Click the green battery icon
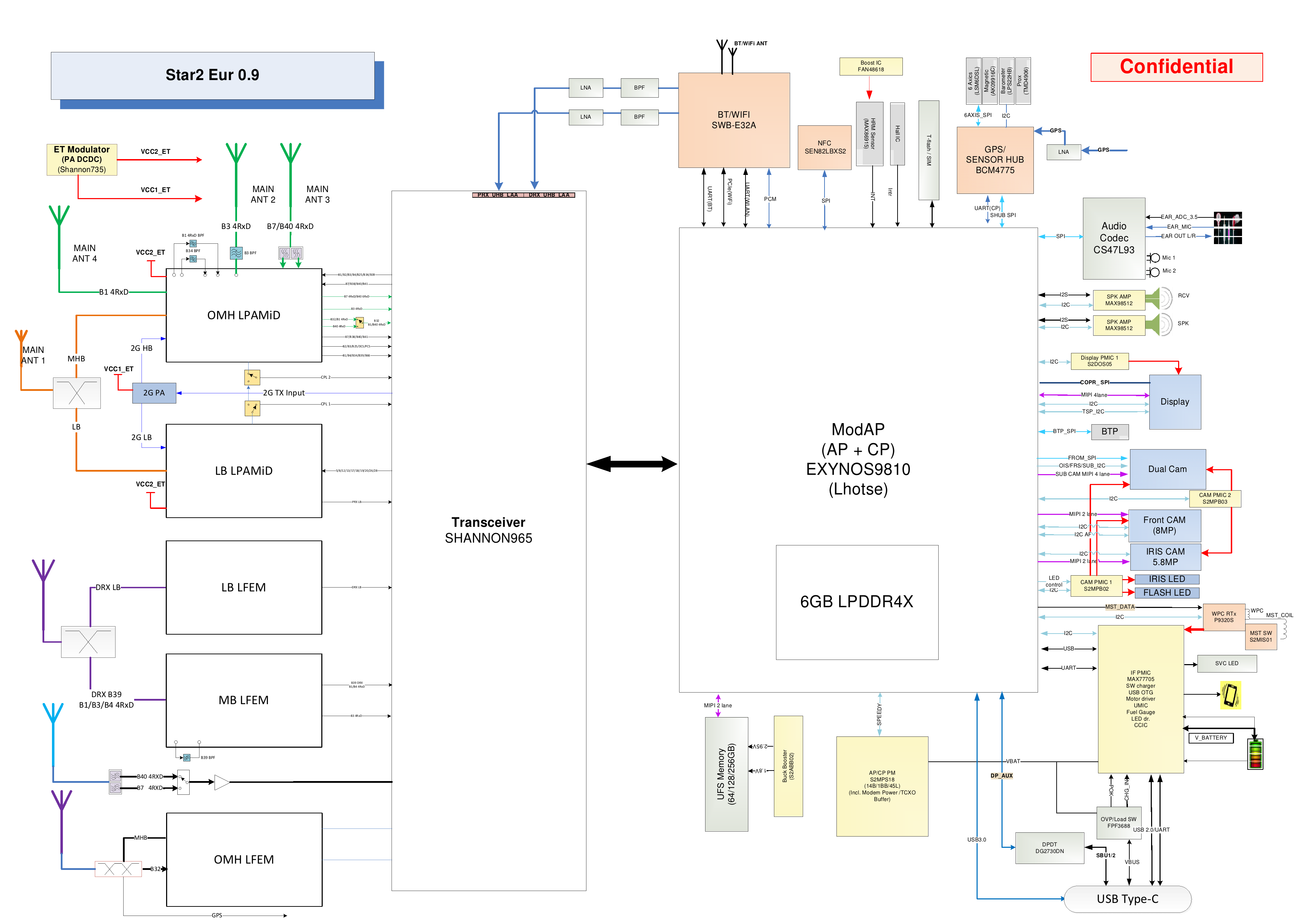The image size is (1307, 924). point(1255,754)
